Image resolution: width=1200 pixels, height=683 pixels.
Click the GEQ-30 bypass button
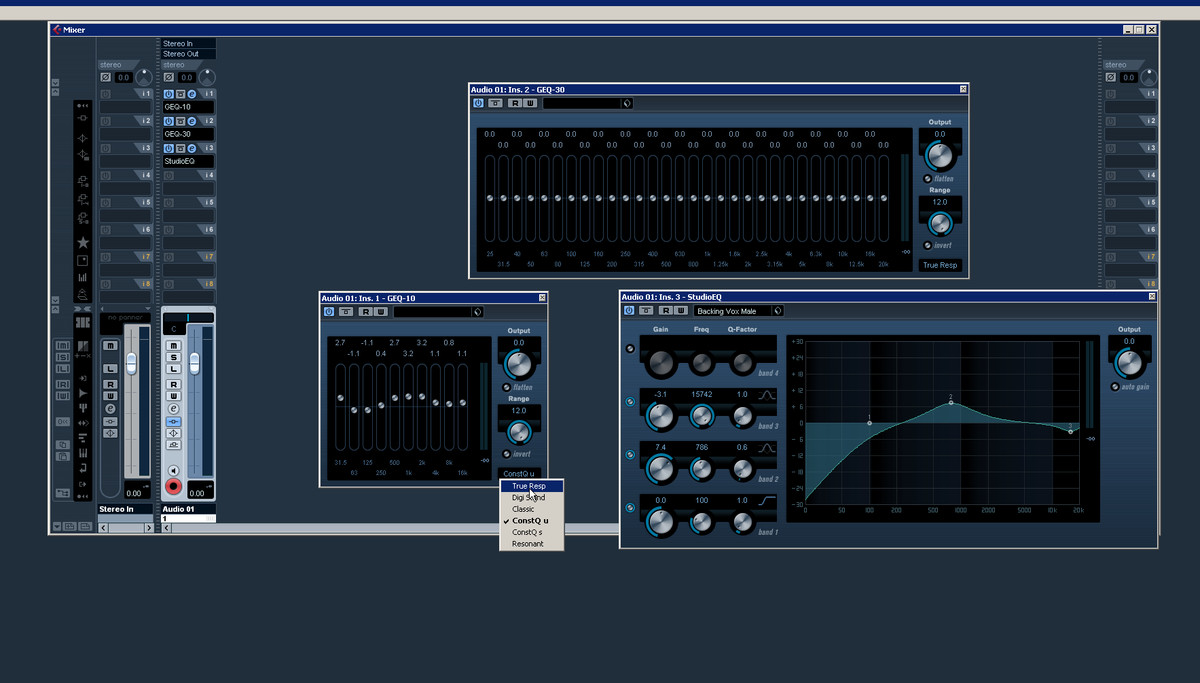pyautogui.click(x=495, y=103)
